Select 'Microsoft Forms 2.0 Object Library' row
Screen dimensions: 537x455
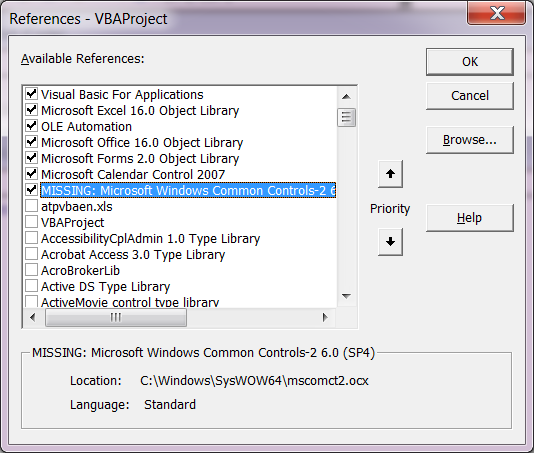[140, 159]
